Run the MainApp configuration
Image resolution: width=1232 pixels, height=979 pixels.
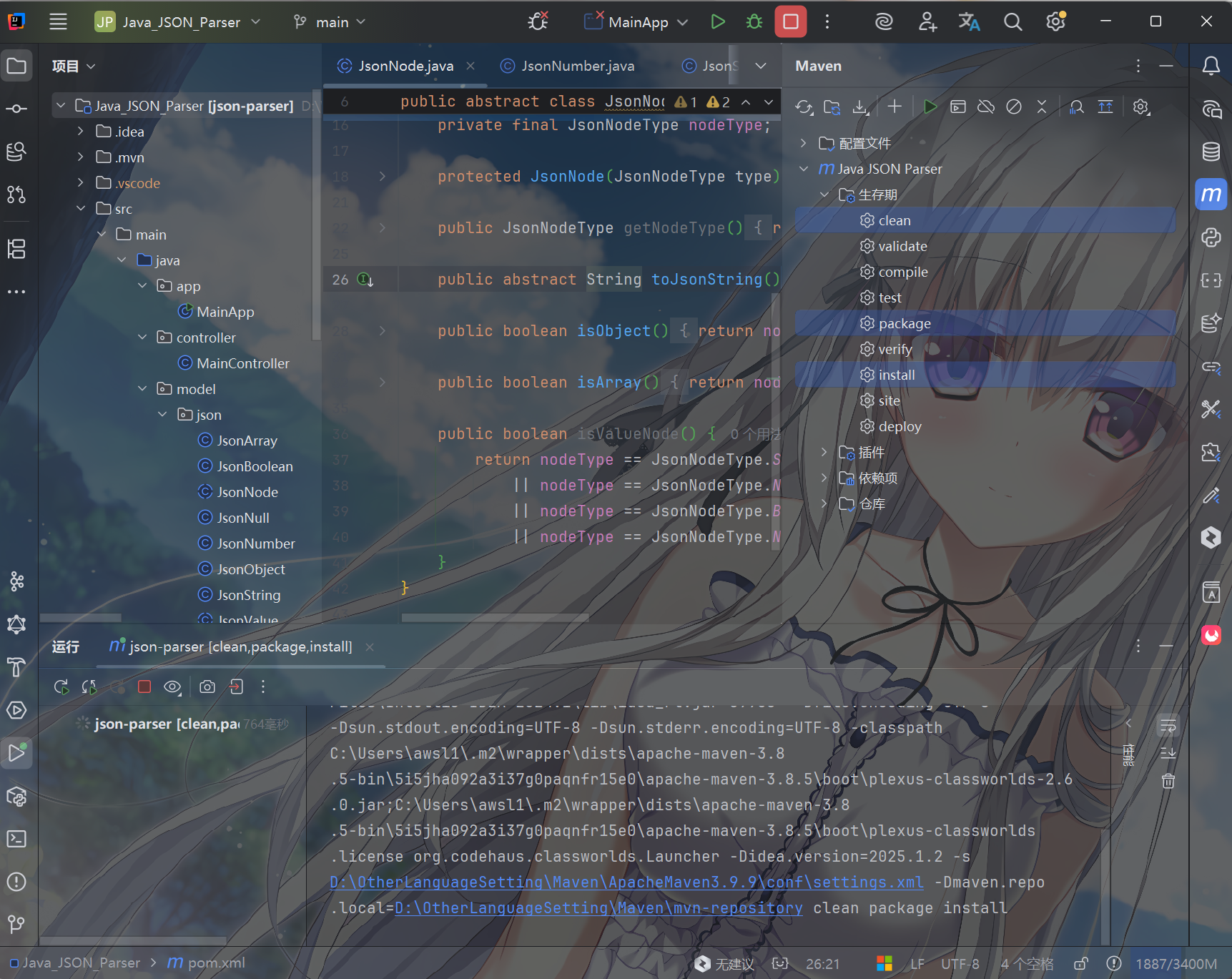click(718, 22)
